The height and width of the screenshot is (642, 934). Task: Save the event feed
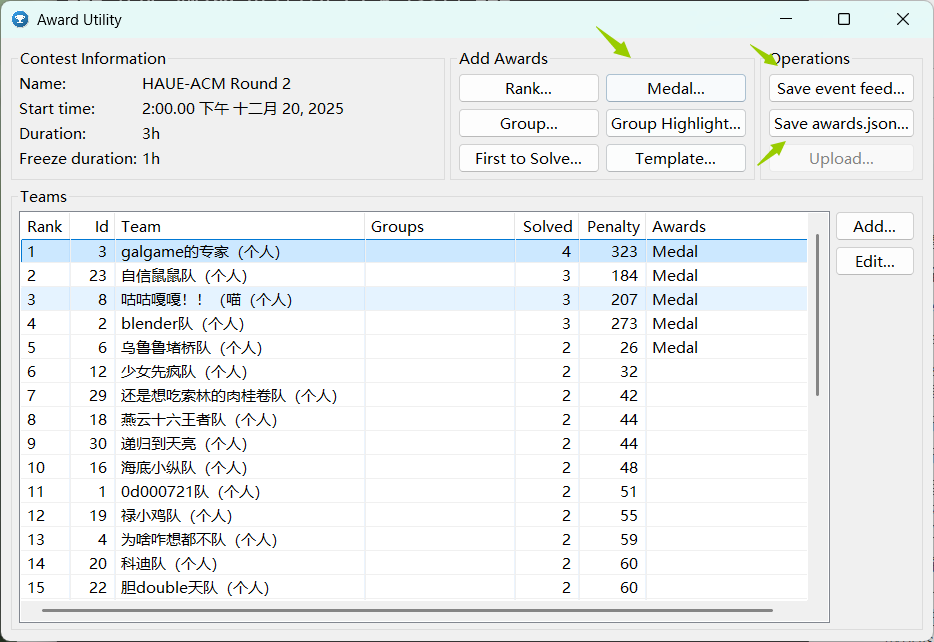(841, 88)
